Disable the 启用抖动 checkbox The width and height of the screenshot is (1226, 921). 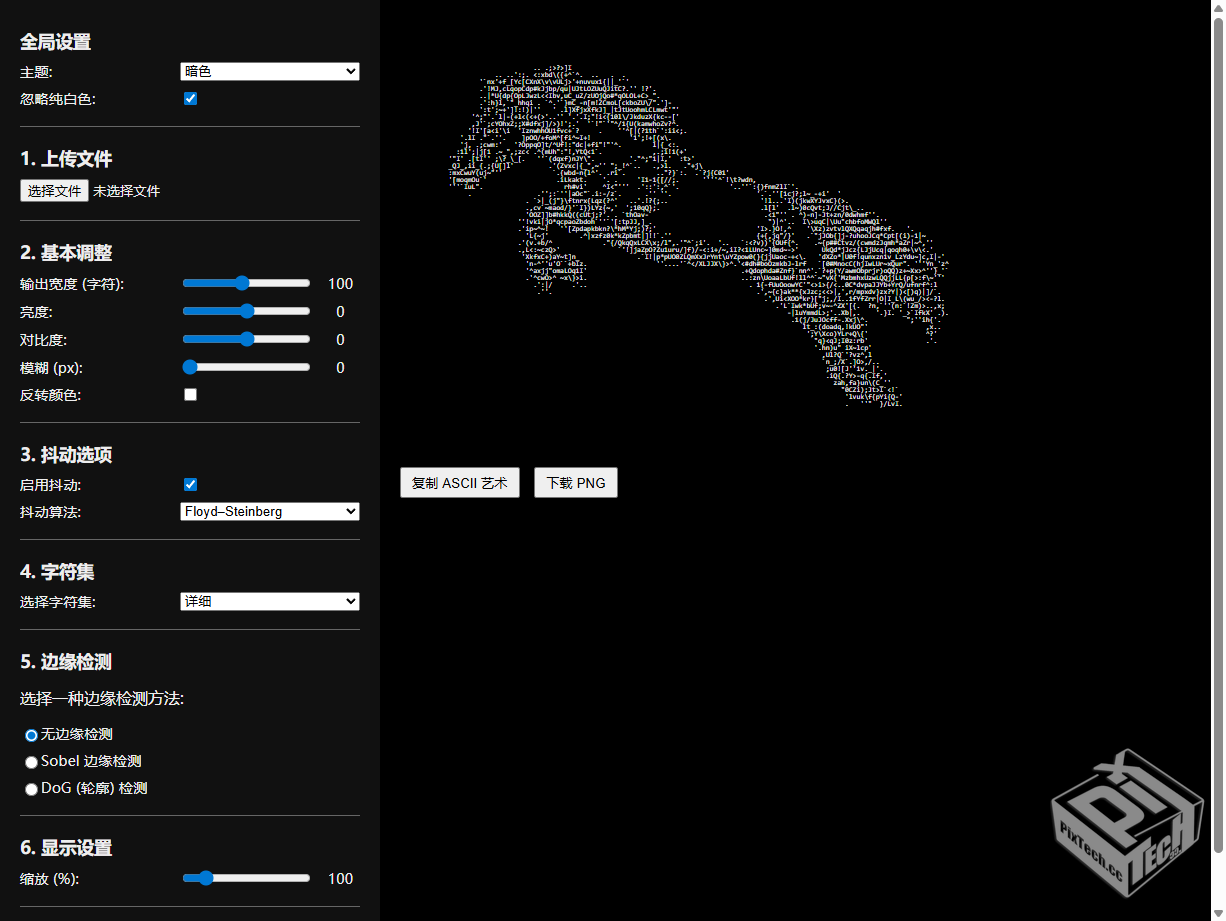point(190,485)
